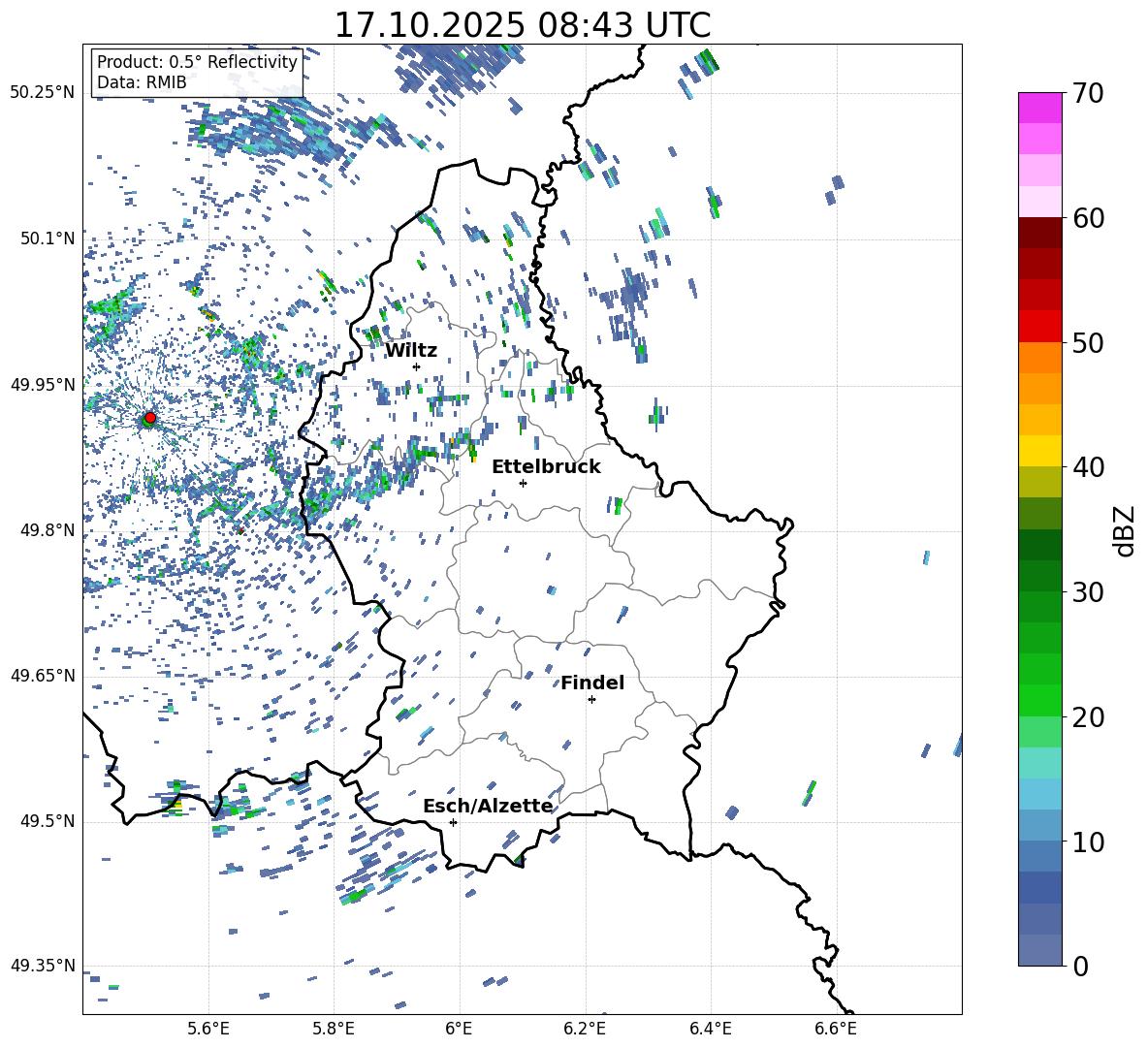Image resolution: width=1148 pixels, height=1048 pixels.
Task: Click the 'dBZ' colorbar axis label
Action: coord(1125,530)
